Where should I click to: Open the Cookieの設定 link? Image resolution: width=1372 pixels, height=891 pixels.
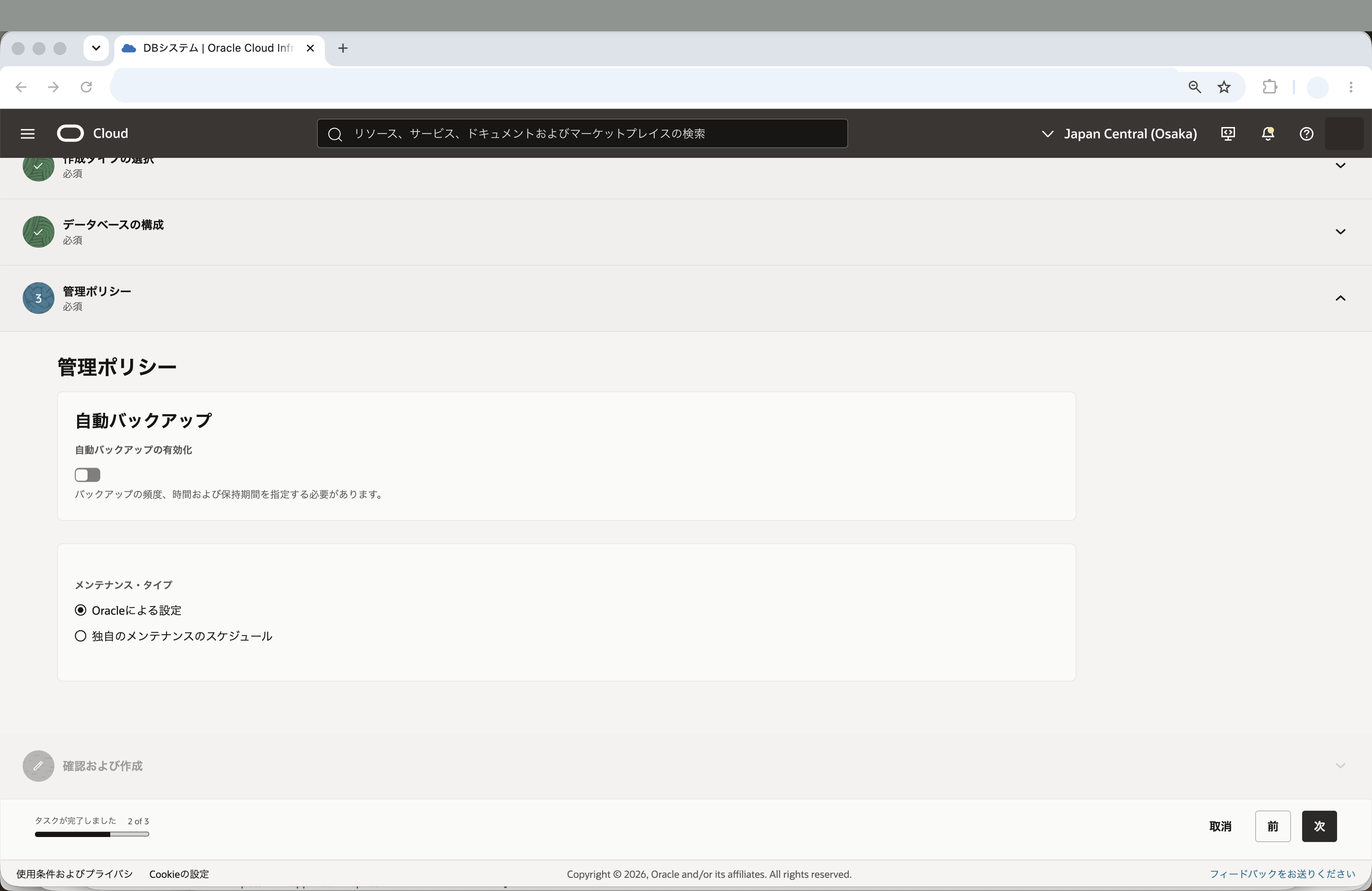click(179, 874)
